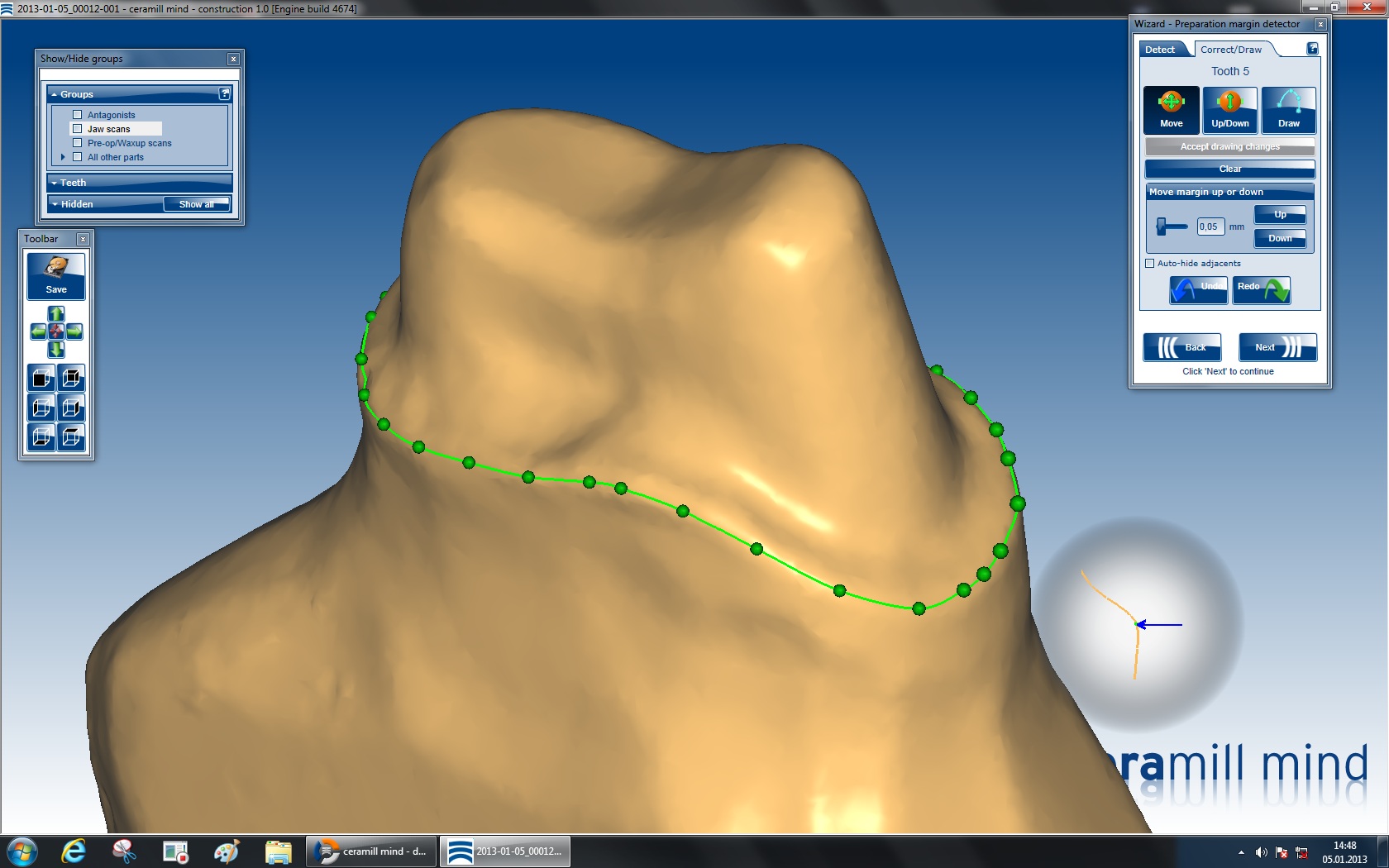Open Internet Explorer from taskbar
This screenshot has height=868, width=1389.
point(74,851)
